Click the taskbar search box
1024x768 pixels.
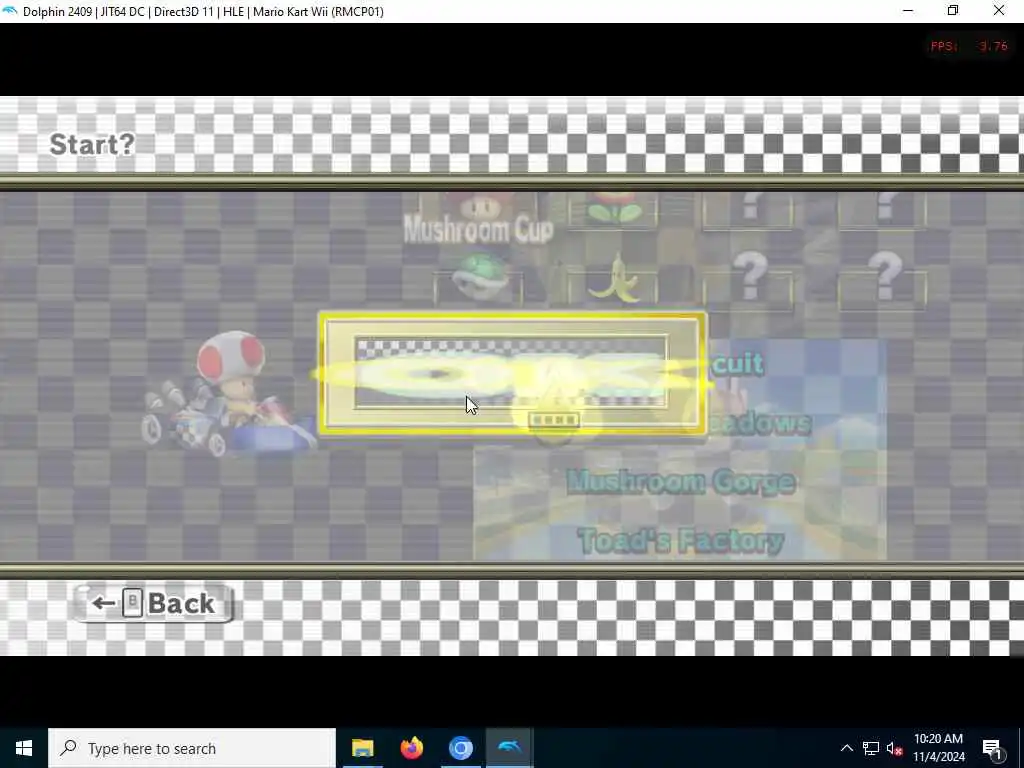[192, 748]
